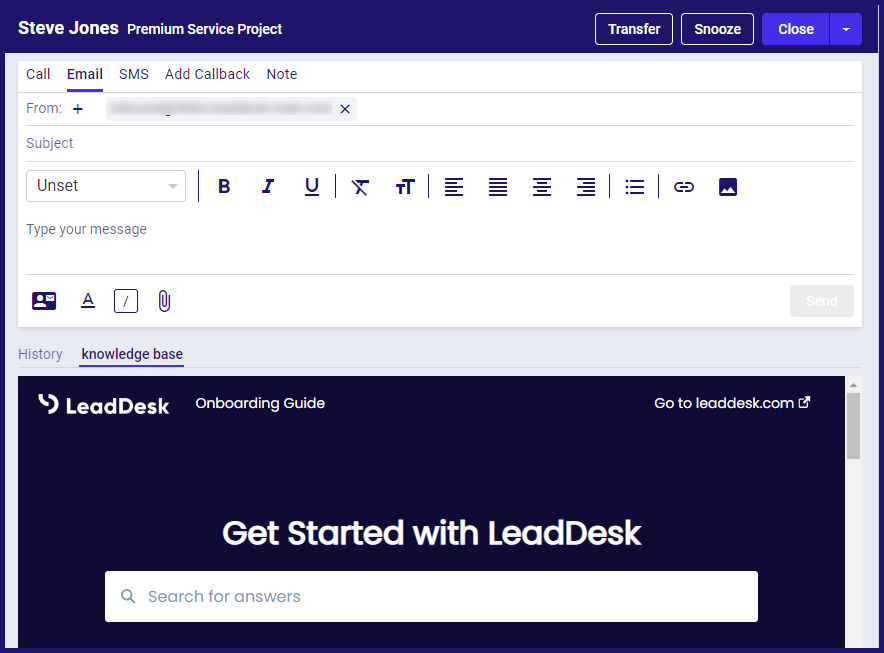
Task: Focus the Search for answers box
Action: tap(431, 597)
